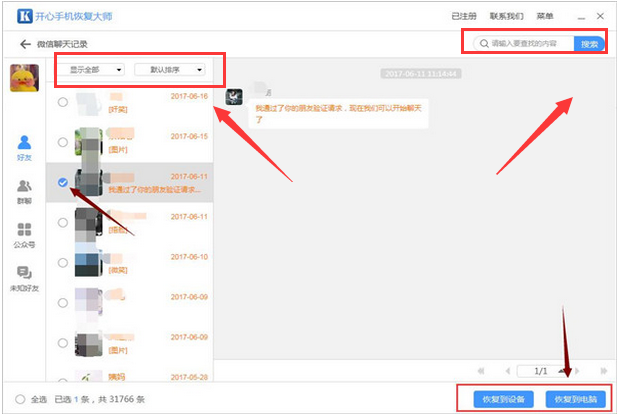This screenshot has width=626, height=414.
Task: Click the yellow duck profile avatar
Action: tap(24, 78)
